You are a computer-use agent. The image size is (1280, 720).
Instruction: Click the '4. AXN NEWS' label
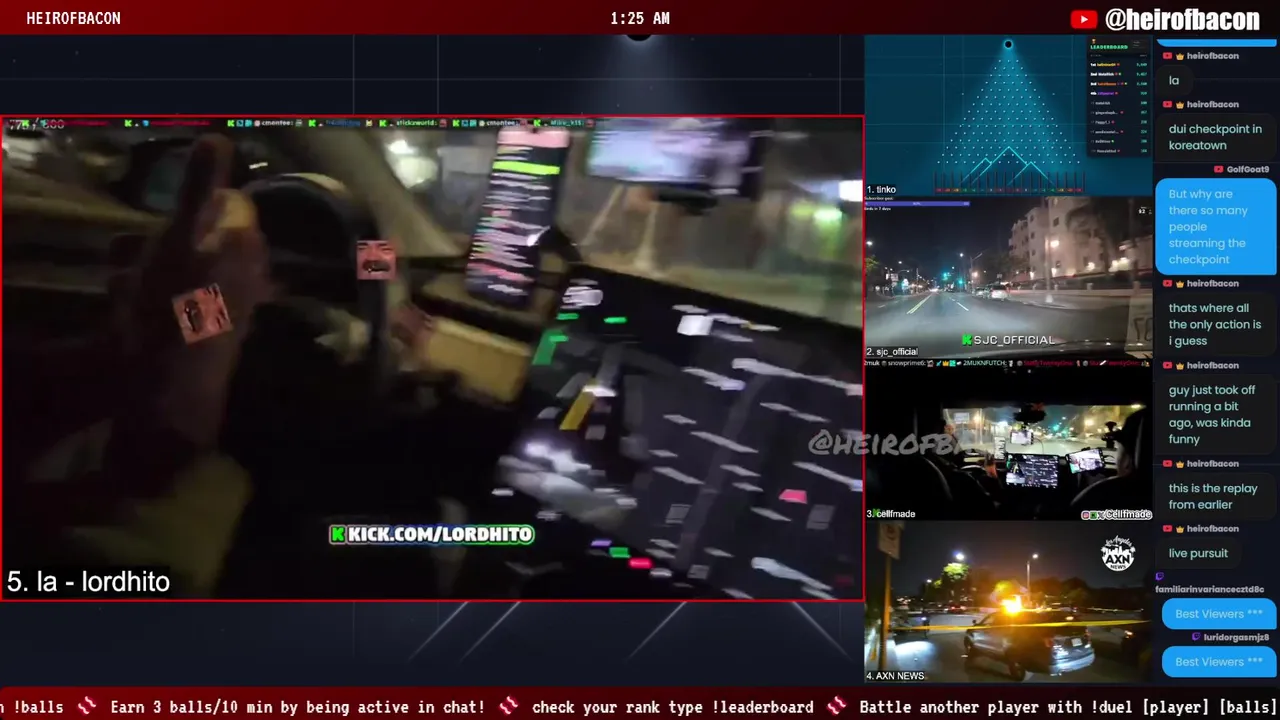point(895,676)
